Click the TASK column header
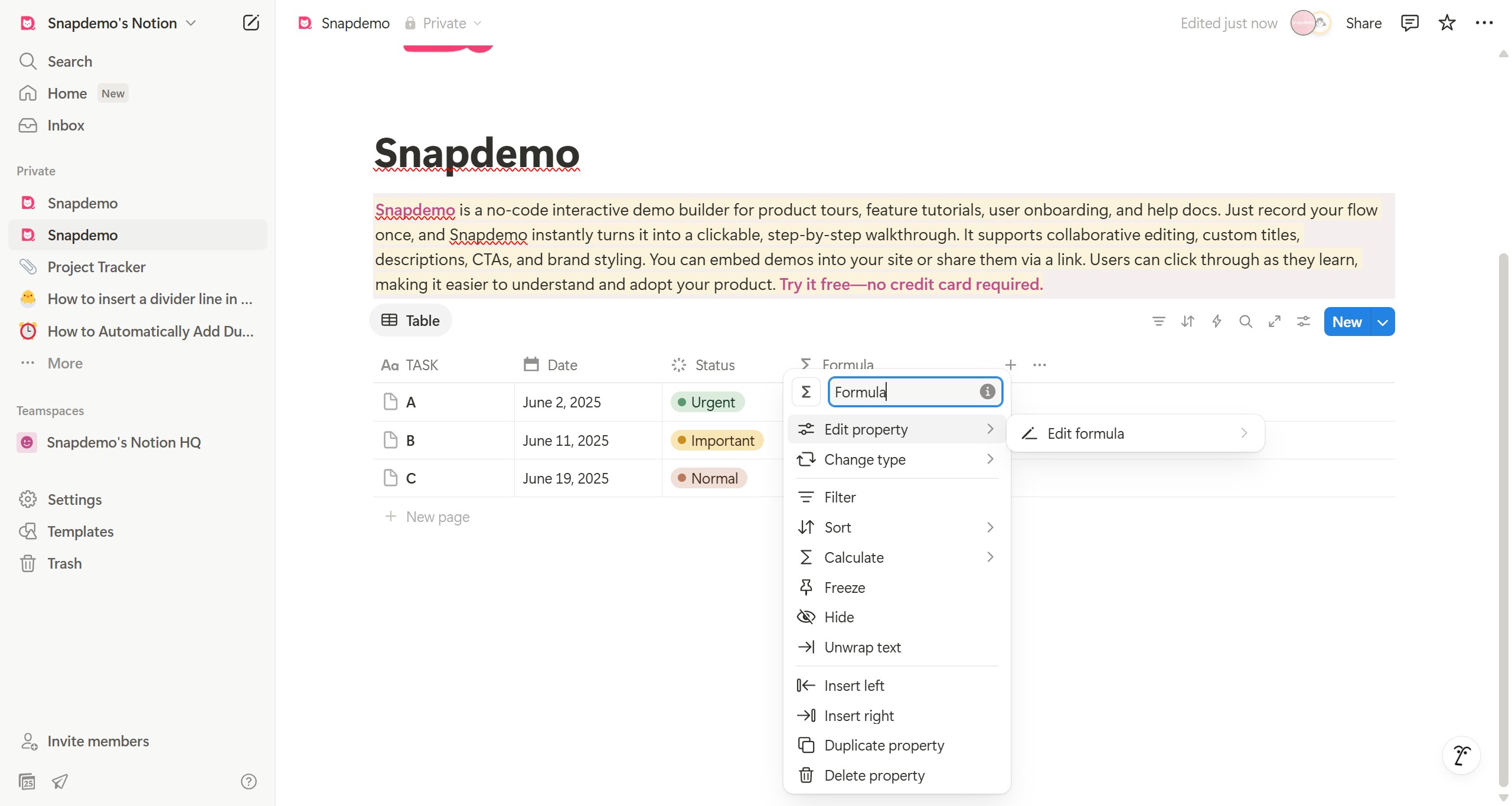Viewport: 1512px width, 806px height. pos(443,365)
